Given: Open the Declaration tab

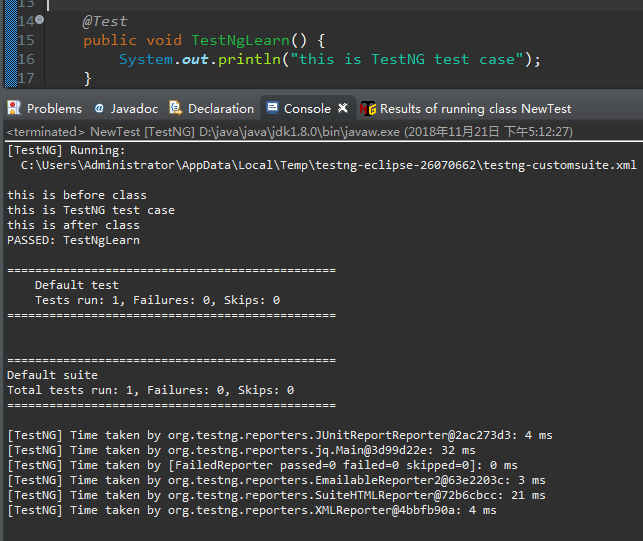Looking at the screenshot, I should click(212, 109).
